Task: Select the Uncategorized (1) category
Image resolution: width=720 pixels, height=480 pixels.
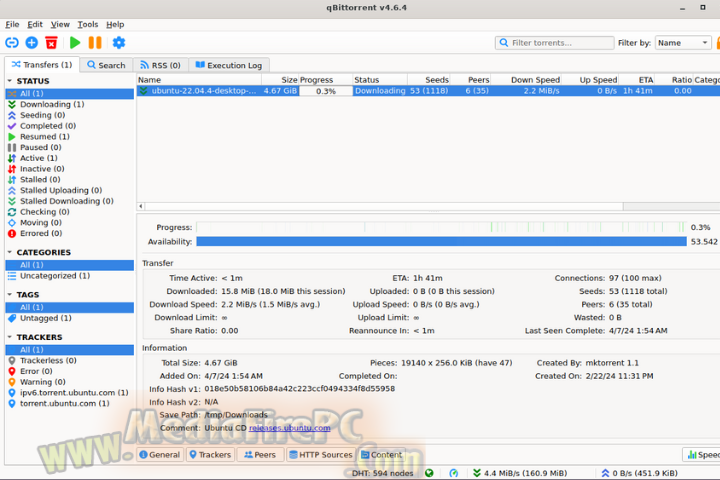Action: (x=70, y=276)
